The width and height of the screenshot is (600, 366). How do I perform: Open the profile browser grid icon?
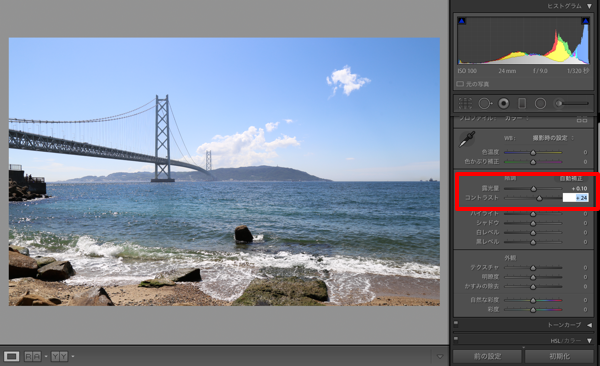pyautogui.click(x=582, y=120)
